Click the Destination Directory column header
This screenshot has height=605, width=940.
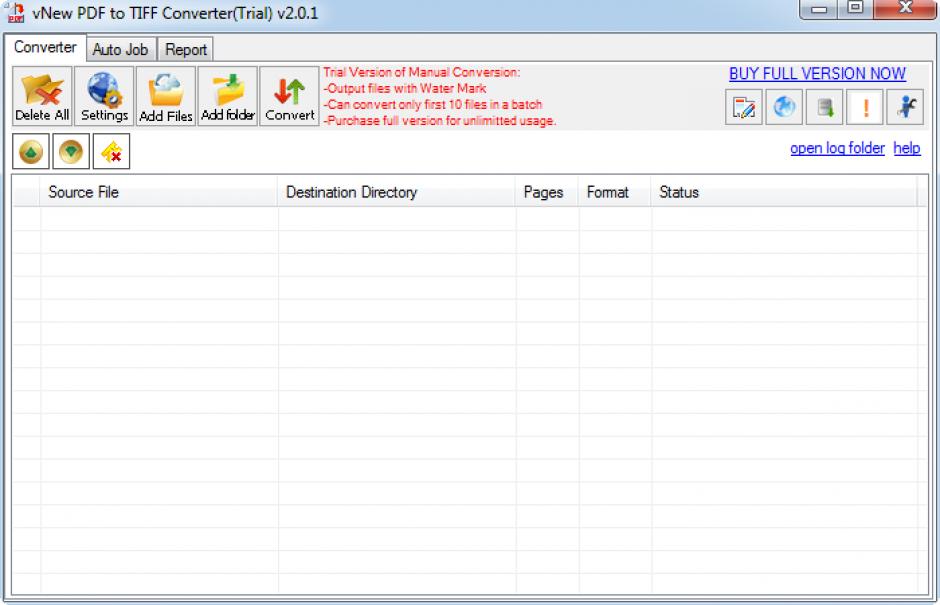coord(396,192)
